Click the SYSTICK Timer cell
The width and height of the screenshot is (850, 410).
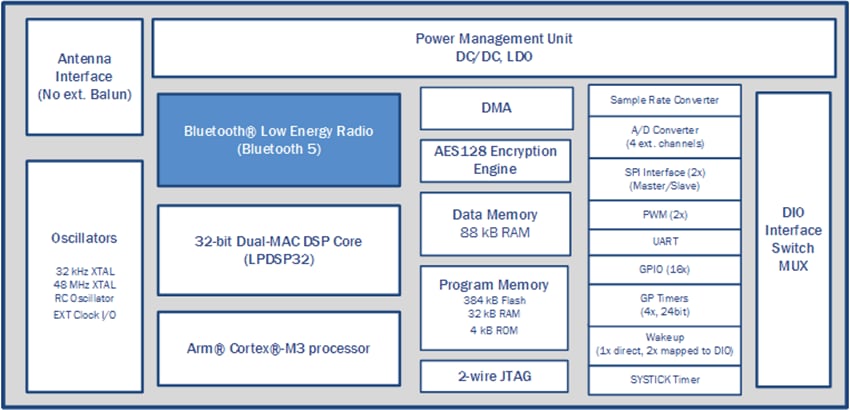pos(664,380)
